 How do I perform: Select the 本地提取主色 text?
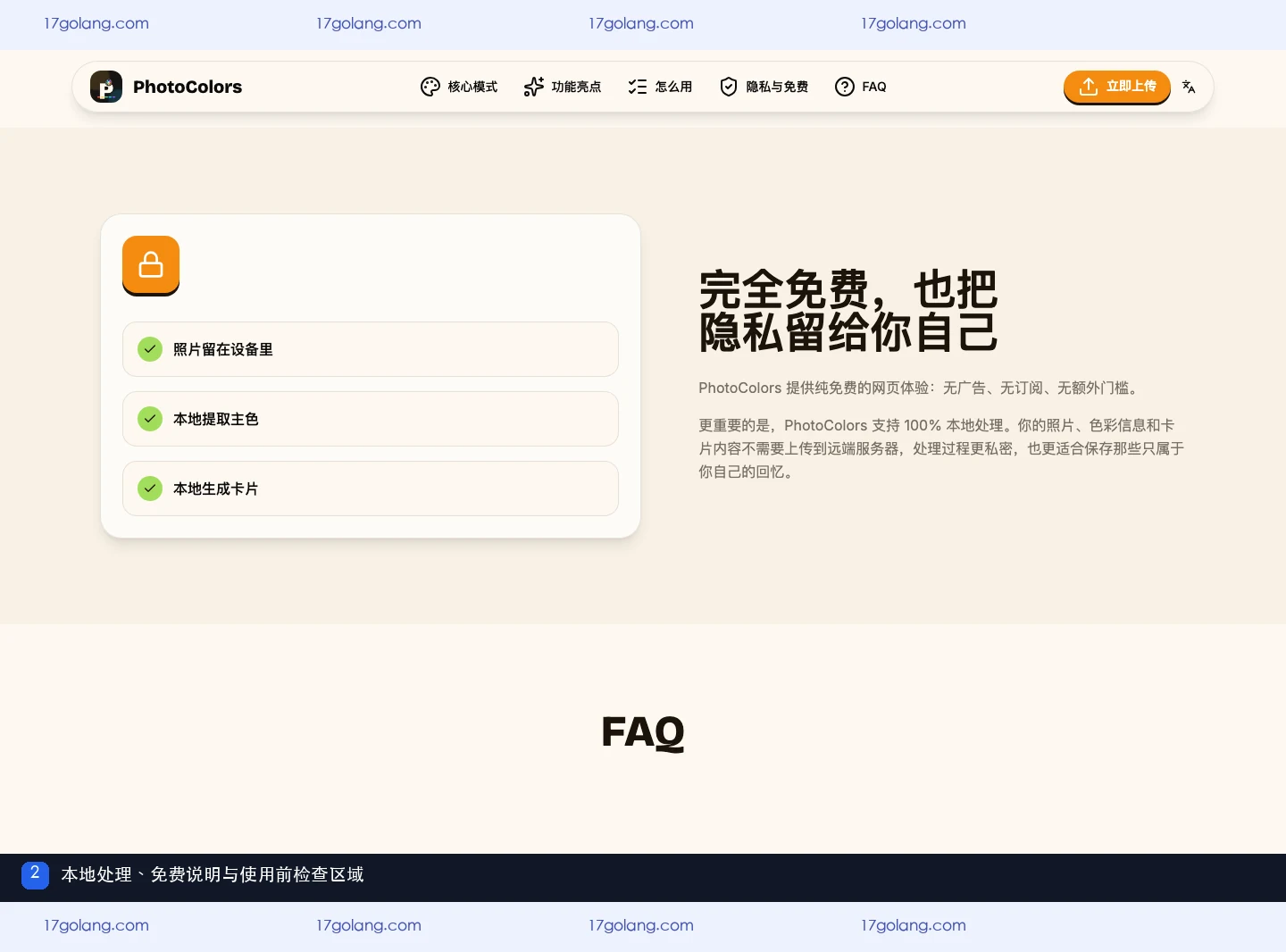(x=216, y=419)
